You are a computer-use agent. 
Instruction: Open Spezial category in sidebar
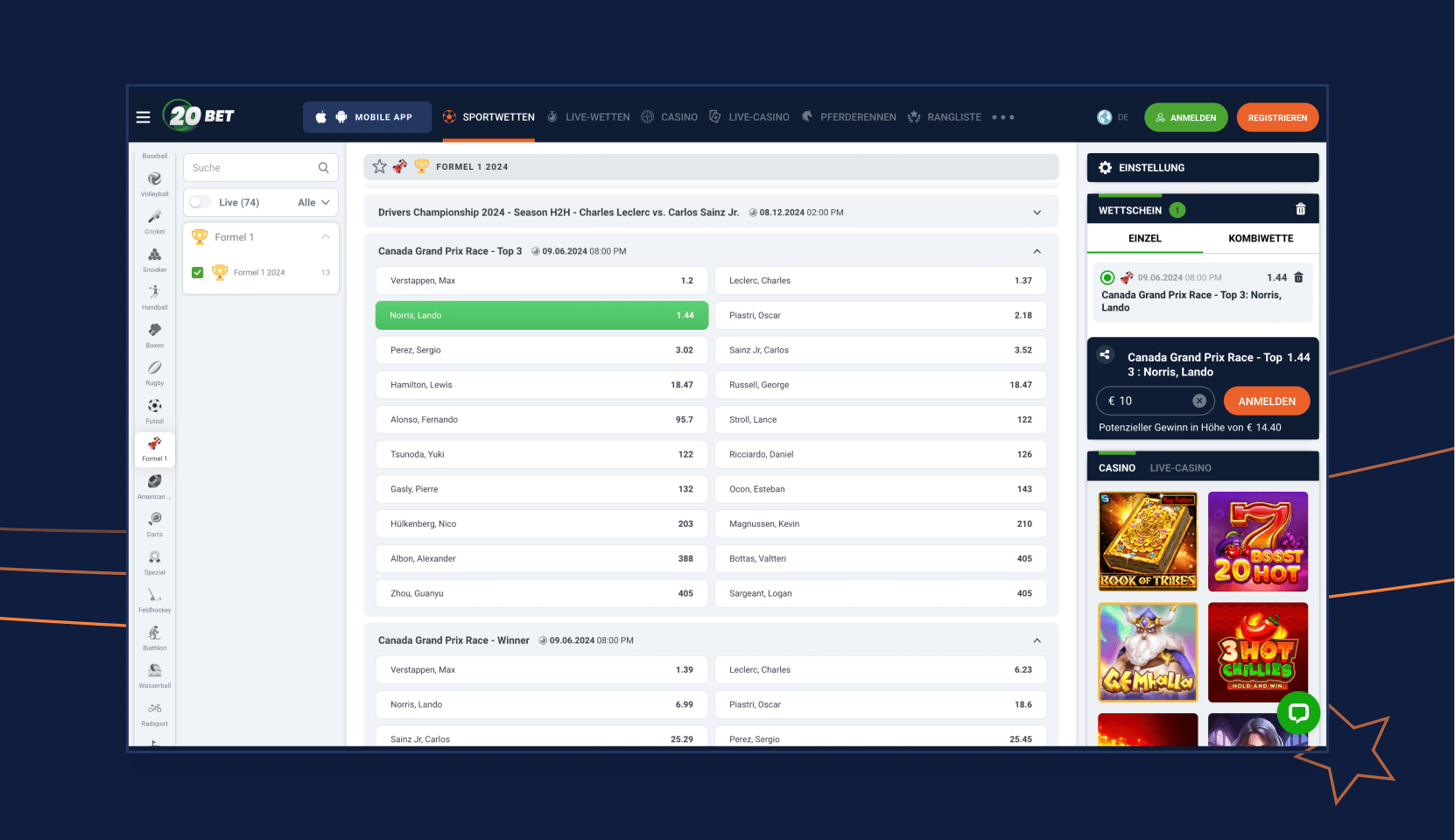155,563
